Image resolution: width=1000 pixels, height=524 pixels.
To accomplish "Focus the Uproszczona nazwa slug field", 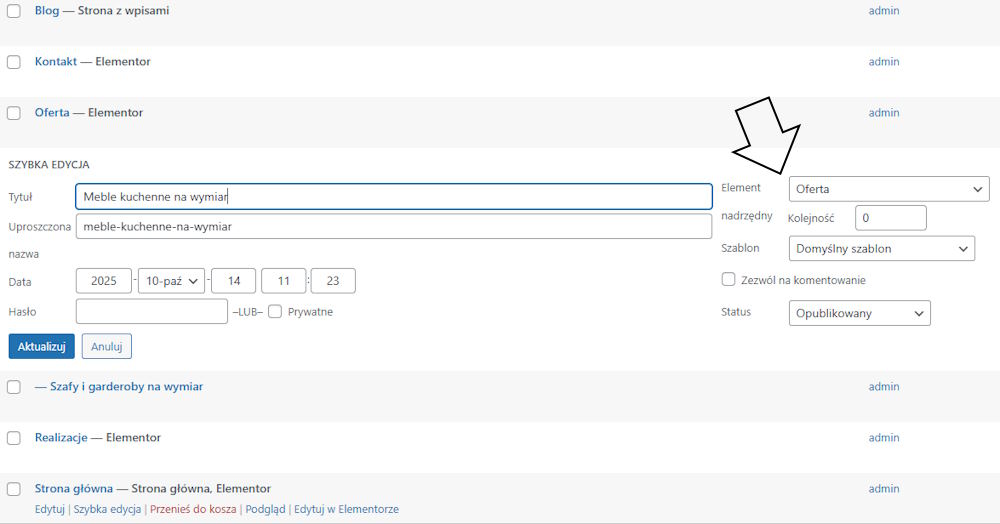I will [393, 227].
